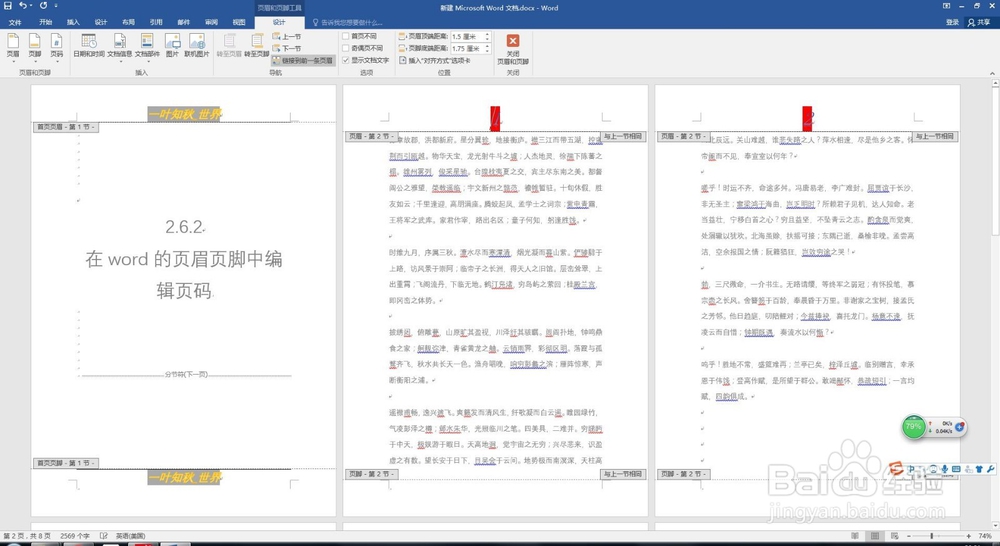Open the 页码 (Page Number) button
Image resolution: width=1000 pixels, height=546 pixels.
(57, 46)
